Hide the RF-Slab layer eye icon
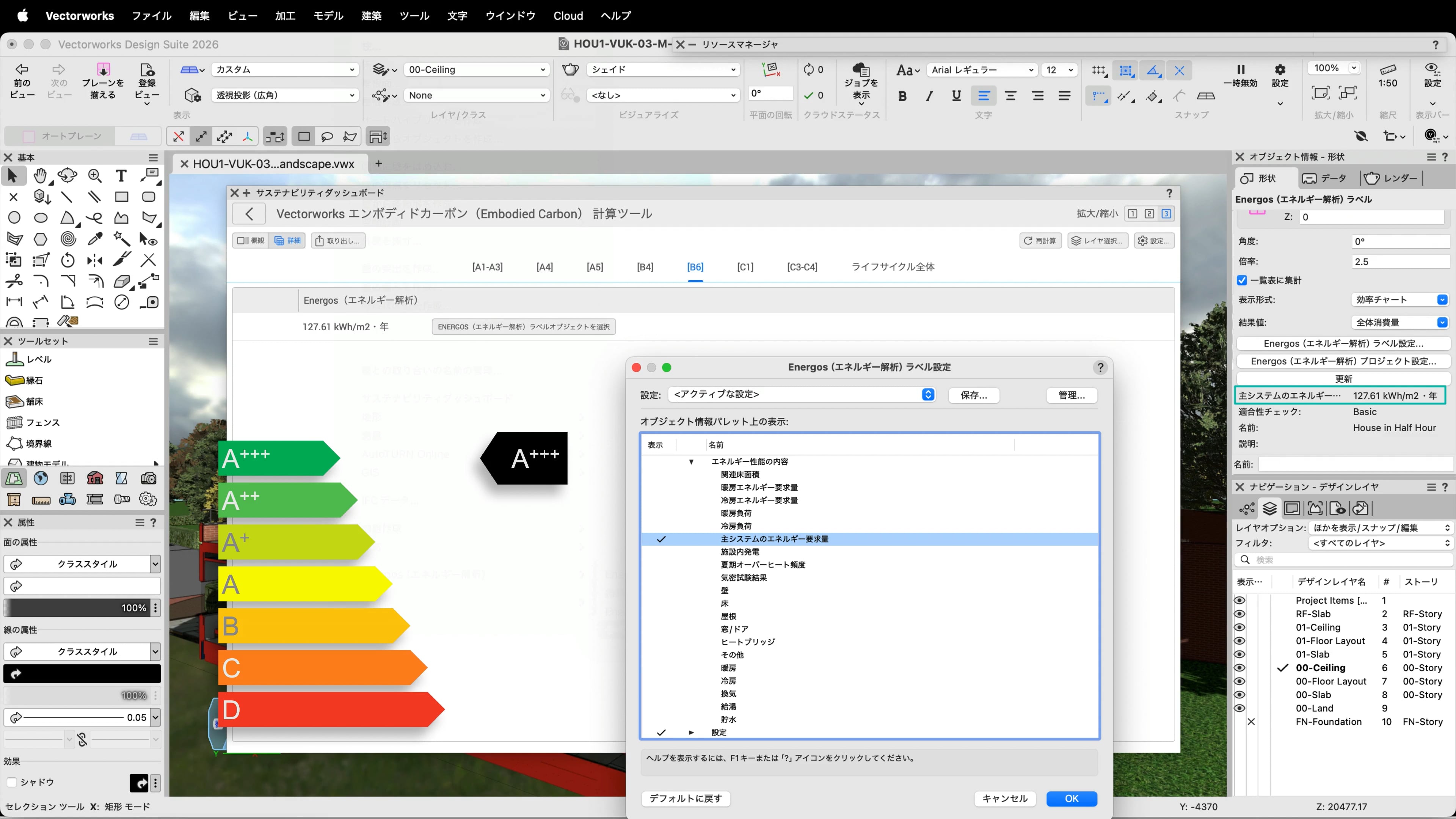This screenshot has height=819, width=1456. 1239,614
